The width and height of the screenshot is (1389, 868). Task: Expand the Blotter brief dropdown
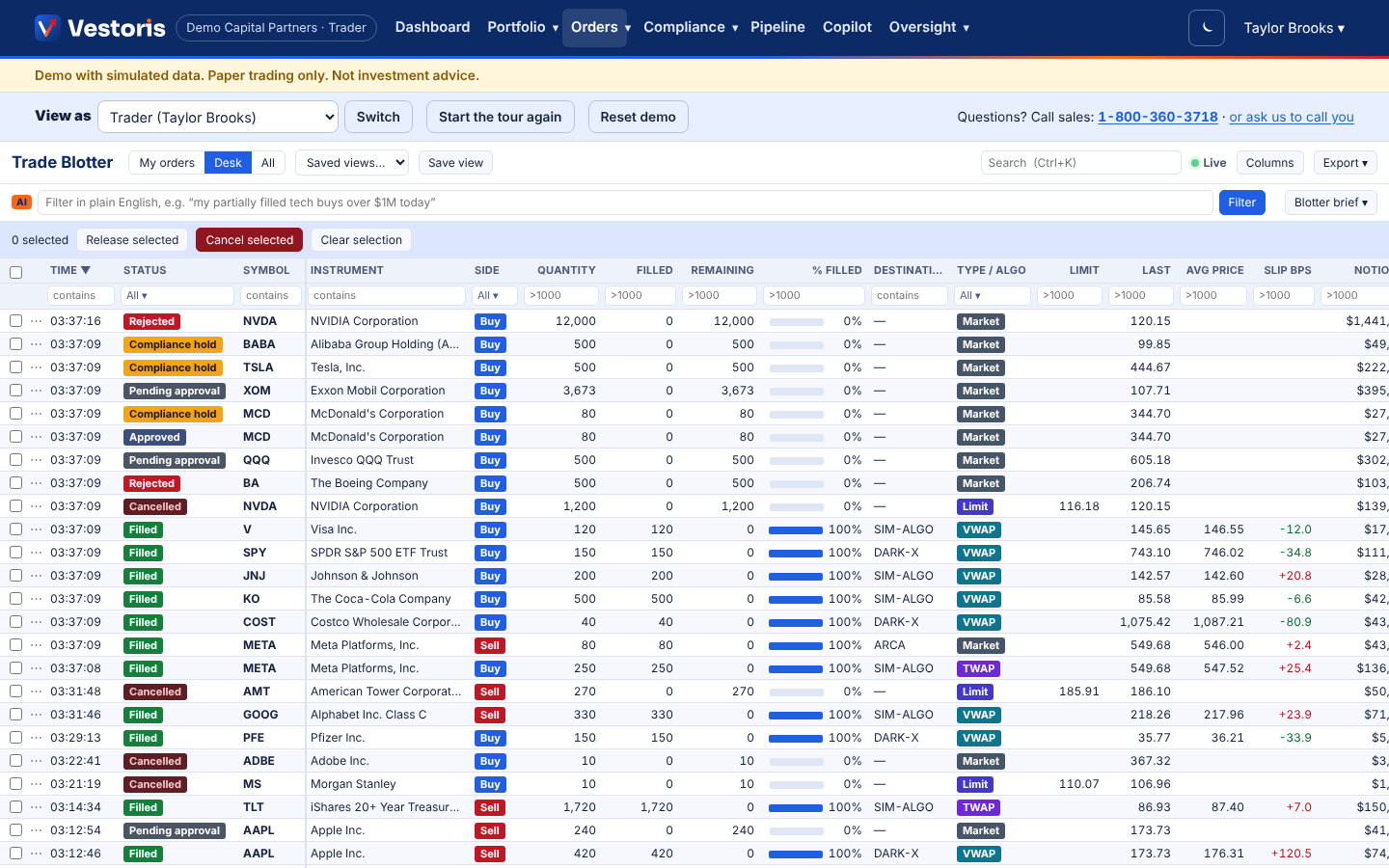[x=1330, y=203]
